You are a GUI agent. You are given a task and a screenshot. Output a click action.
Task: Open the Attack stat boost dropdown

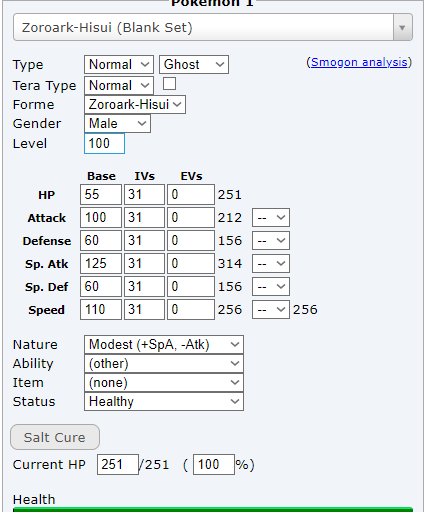tap(271, 218)
